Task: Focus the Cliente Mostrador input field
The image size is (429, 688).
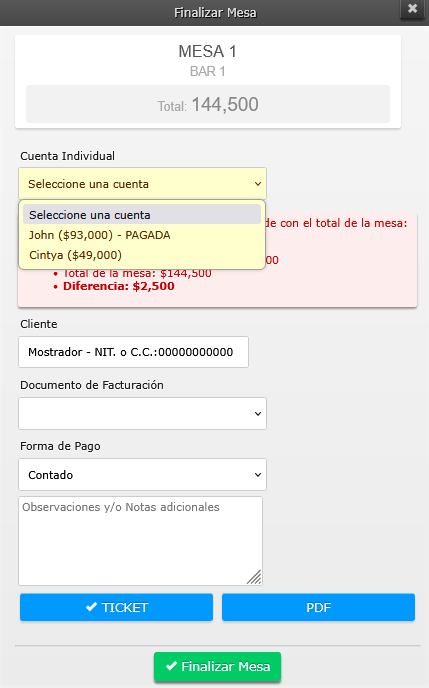Action: click(x=133, y=352)
